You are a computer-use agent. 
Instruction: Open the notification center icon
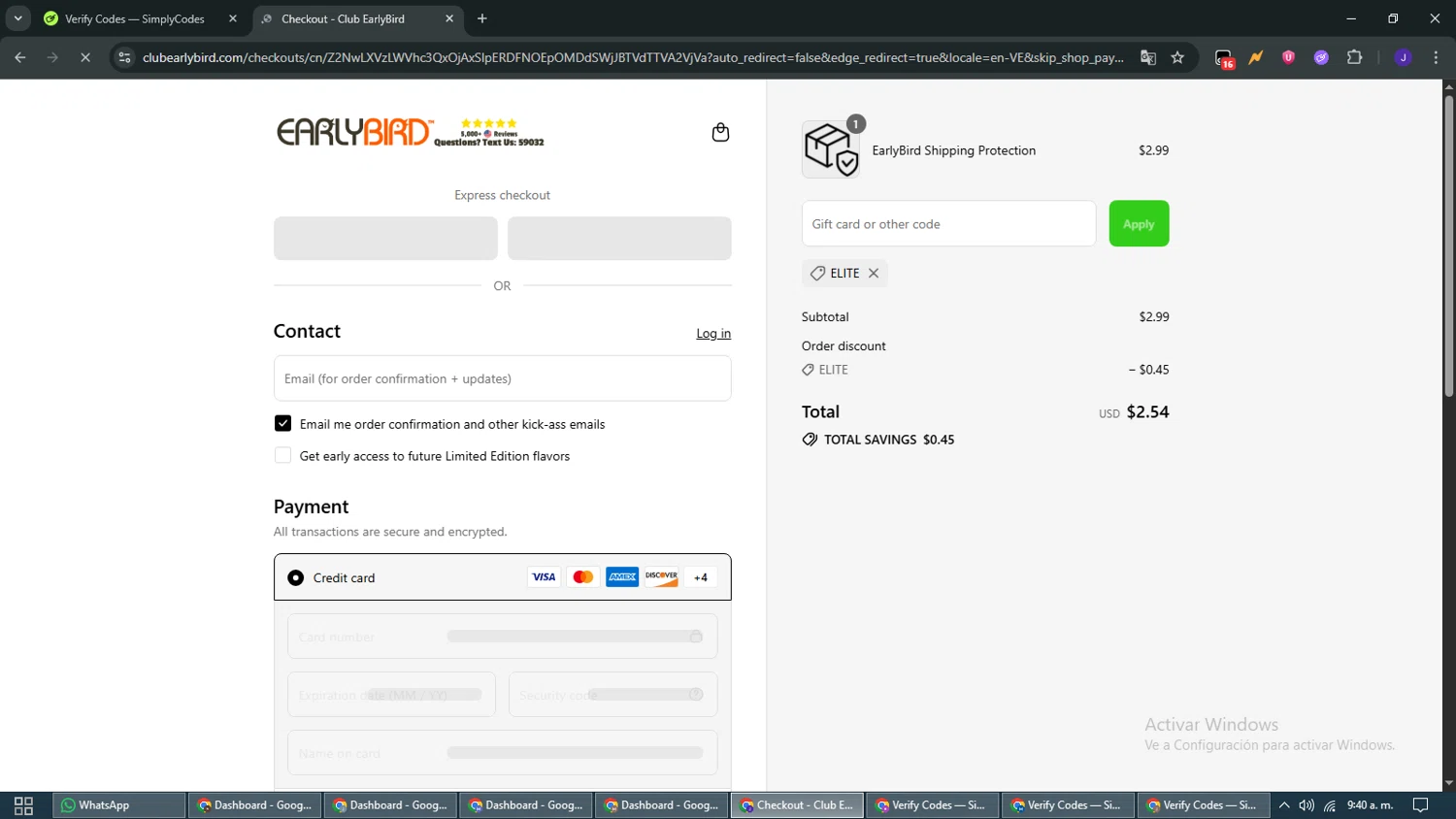[1421, 805]
